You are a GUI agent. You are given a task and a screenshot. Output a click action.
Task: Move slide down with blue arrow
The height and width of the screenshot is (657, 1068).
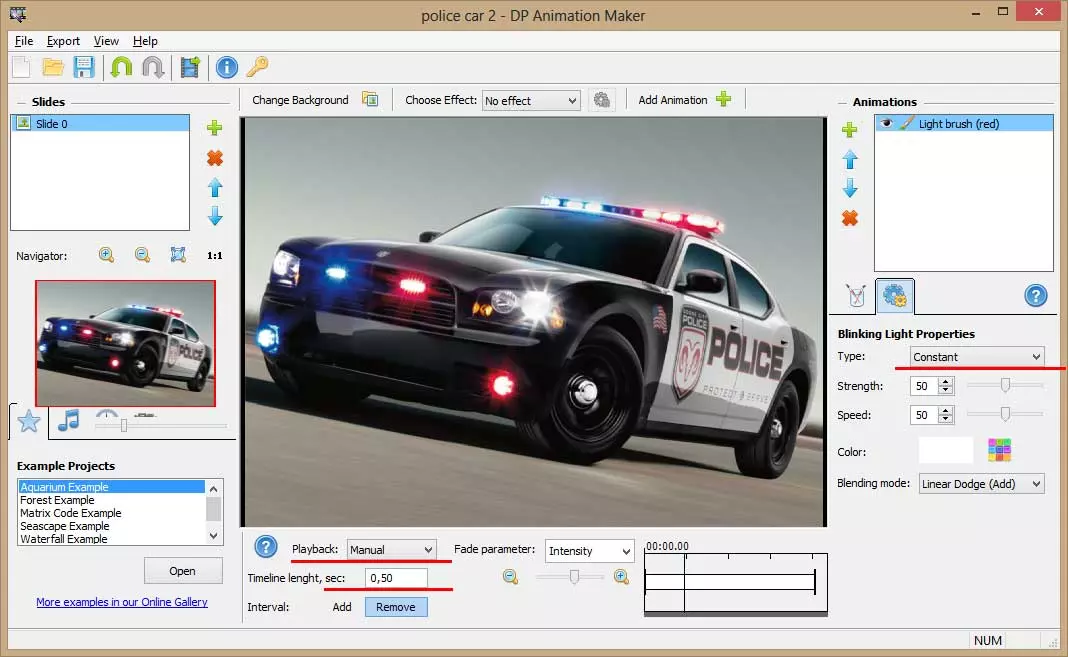[215, 217]
